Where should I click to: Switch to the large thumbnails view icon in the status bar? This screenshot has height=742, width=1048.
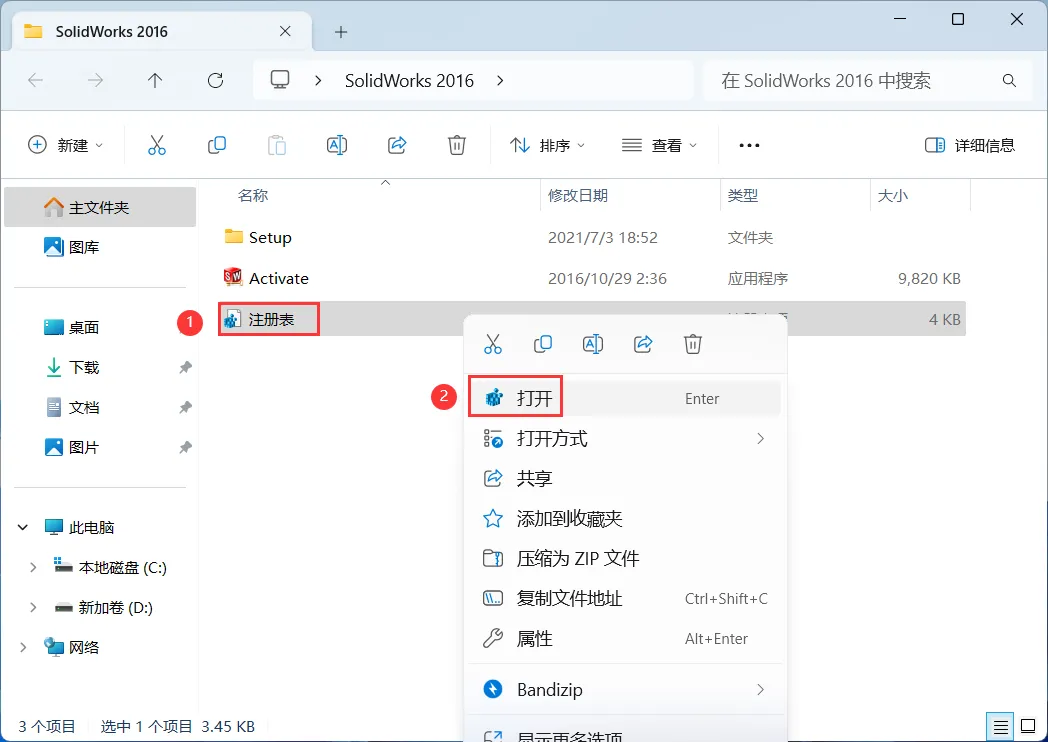(x=1028, y=727)
